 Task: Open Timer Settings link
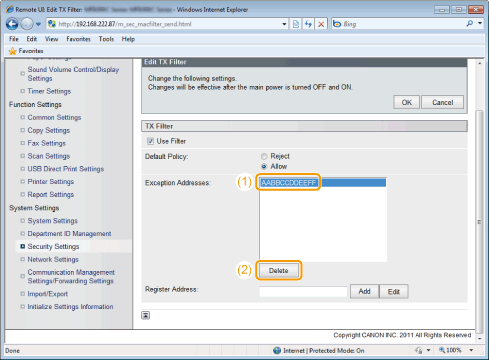(49, 91)
